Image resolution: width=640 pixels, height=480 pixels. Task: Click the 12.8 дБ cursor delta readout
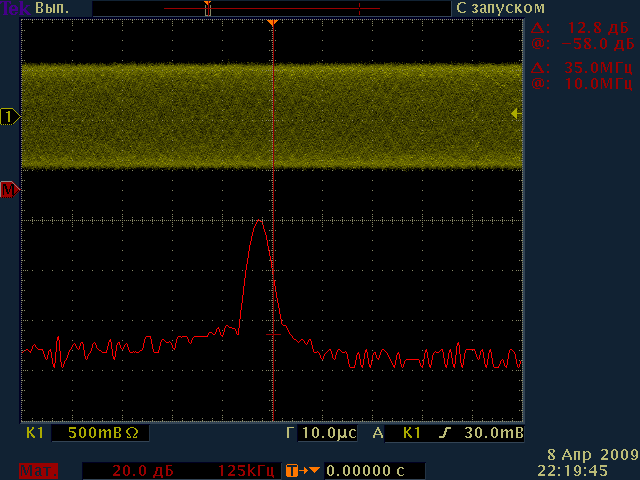[590, 28]
